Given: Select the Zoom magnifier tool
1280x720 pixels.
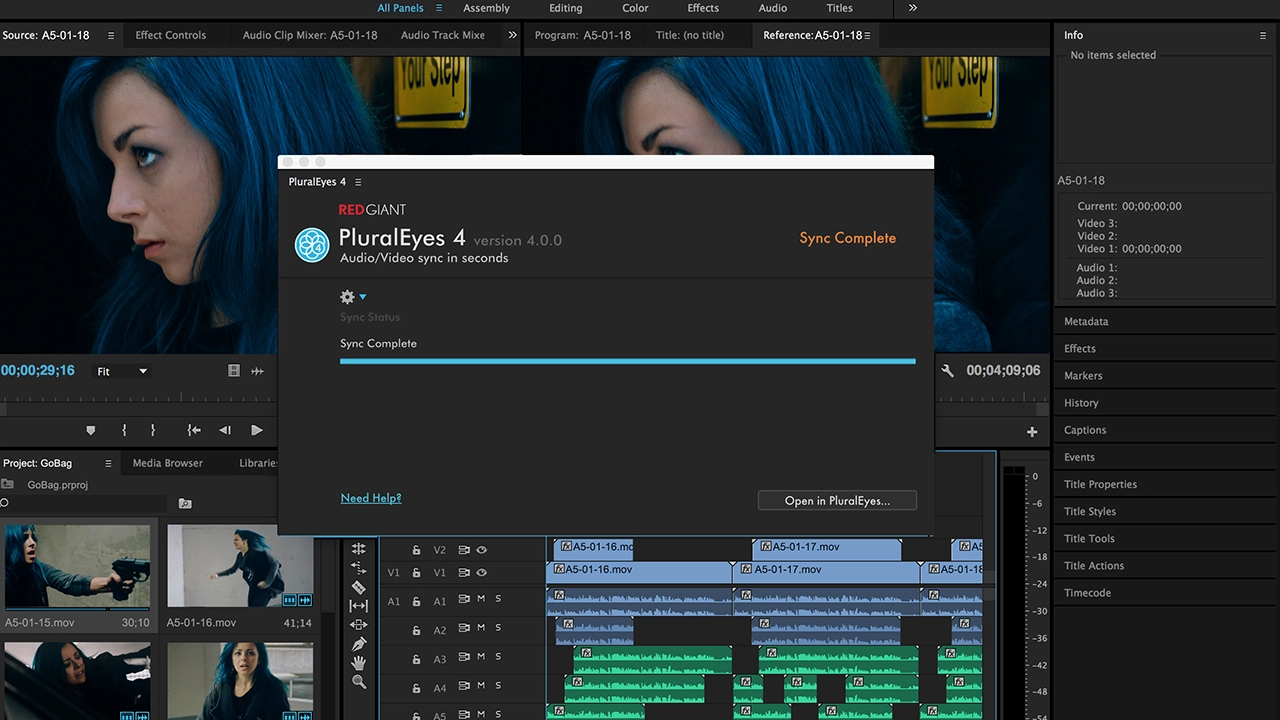Looking at the screenshot, I should [358, 682].
